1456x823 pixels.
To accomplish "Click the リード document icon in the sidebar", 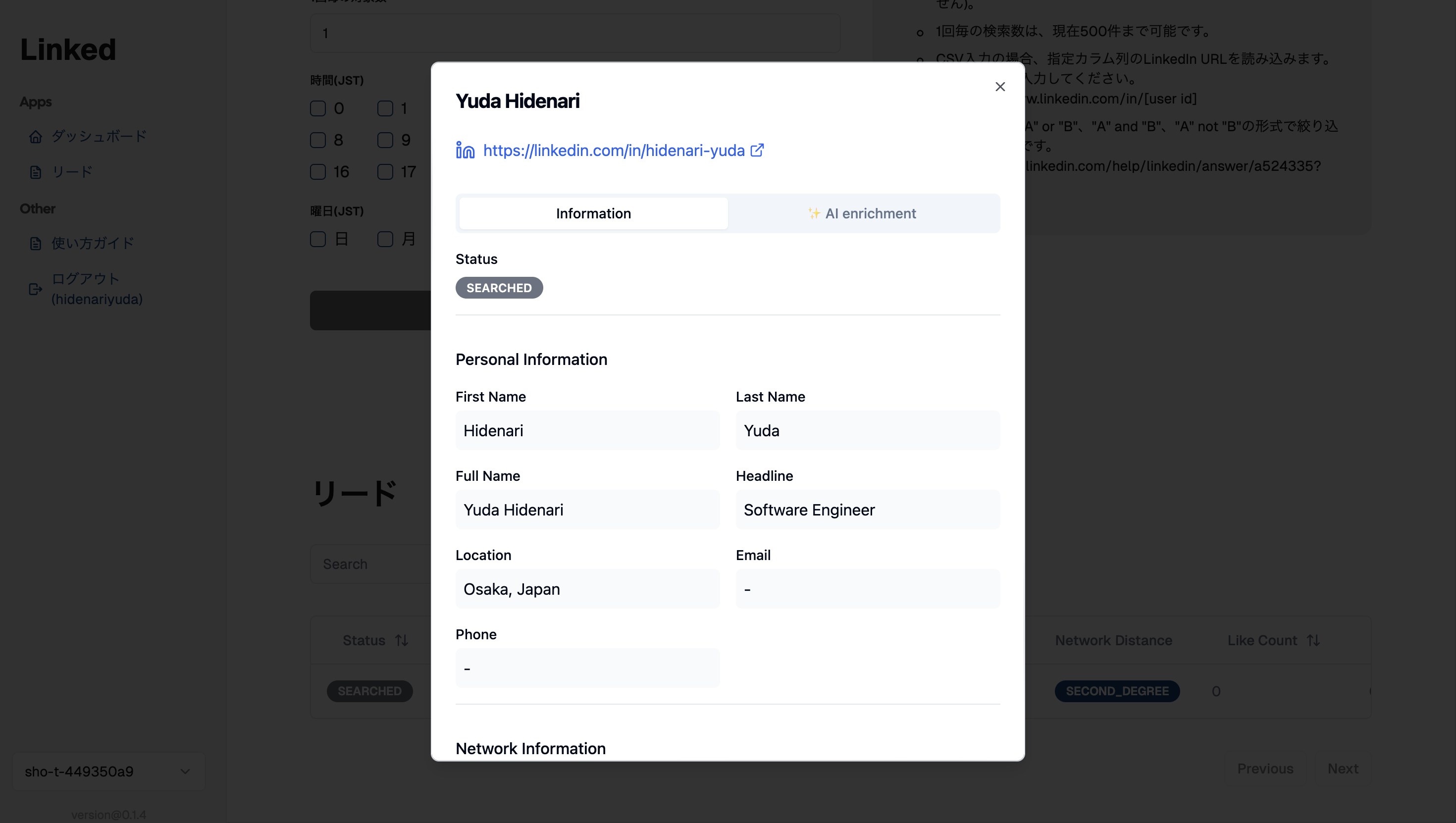I will tap(36, 172).
